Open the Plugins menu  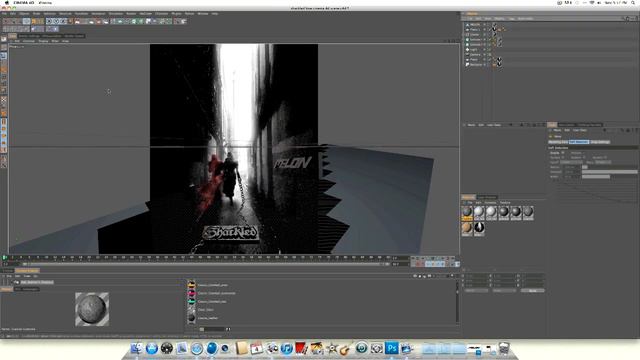coord(176,13)
